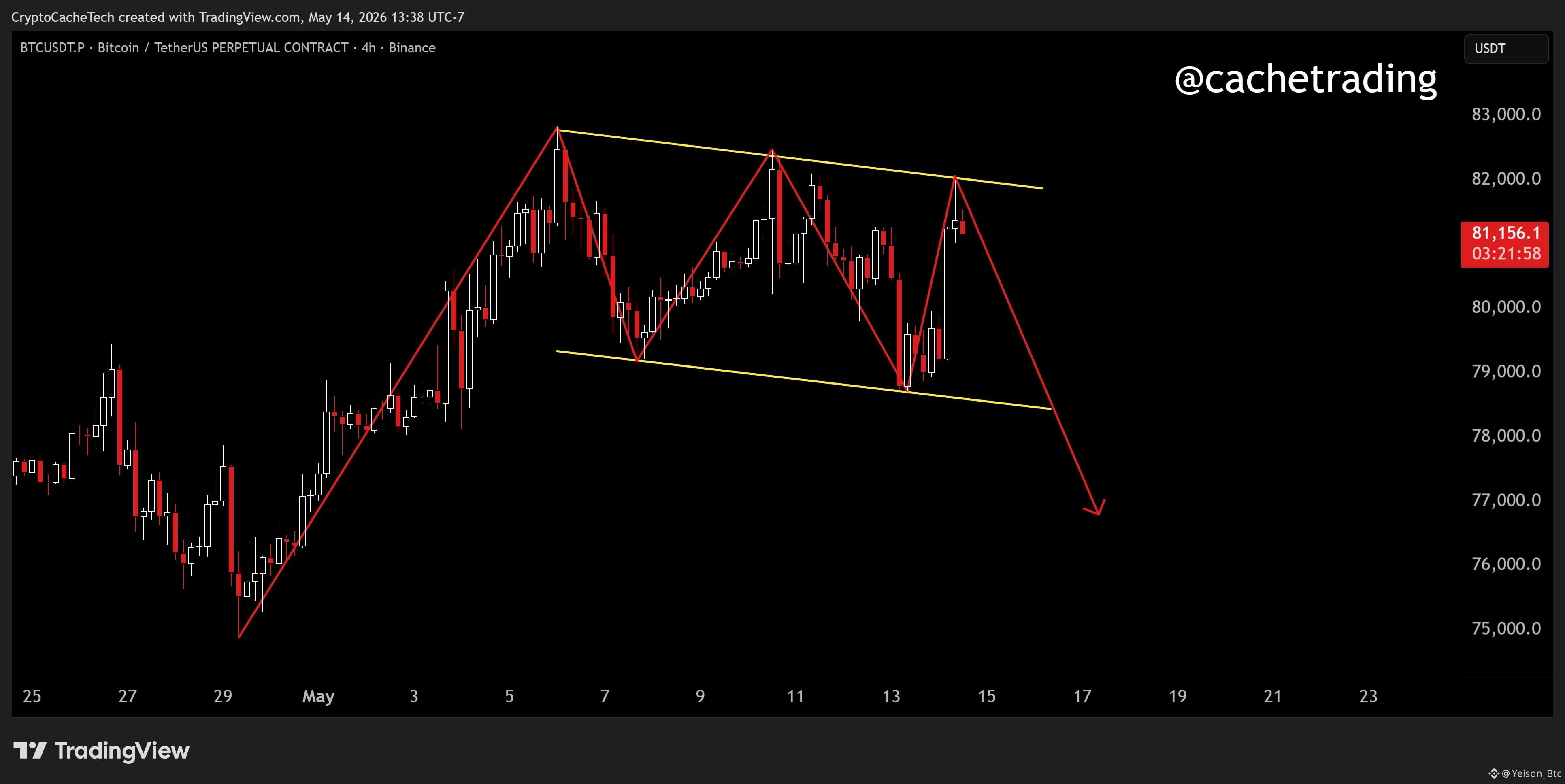Click the 80,000.0 price axis label
The image size is (1565, 784).
1506,307
